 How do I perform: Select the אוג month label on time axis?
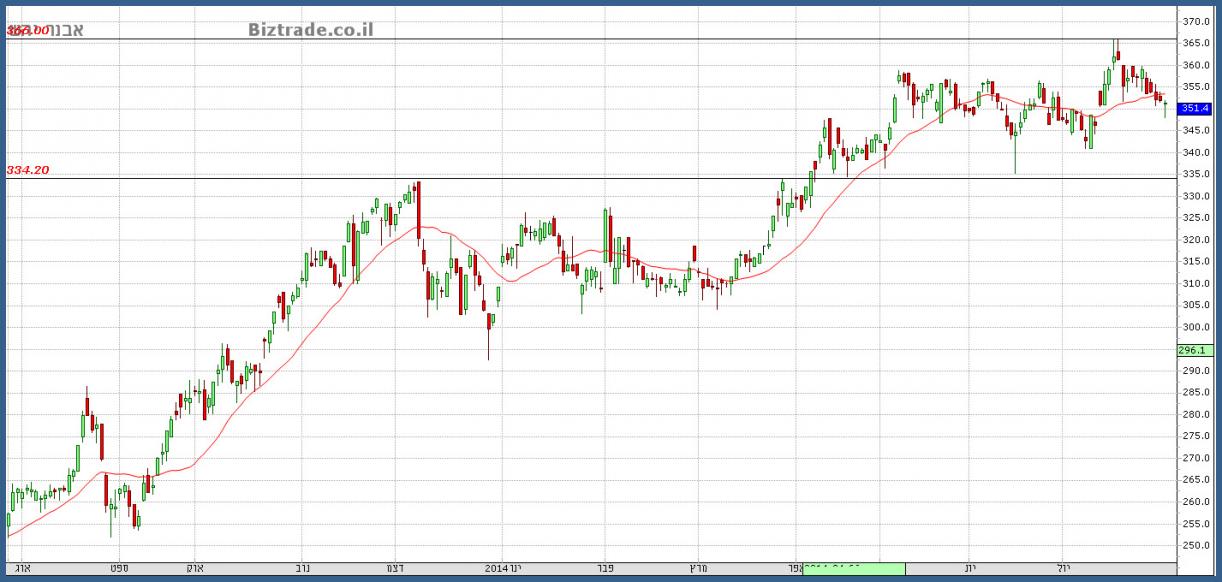(24, 568)
